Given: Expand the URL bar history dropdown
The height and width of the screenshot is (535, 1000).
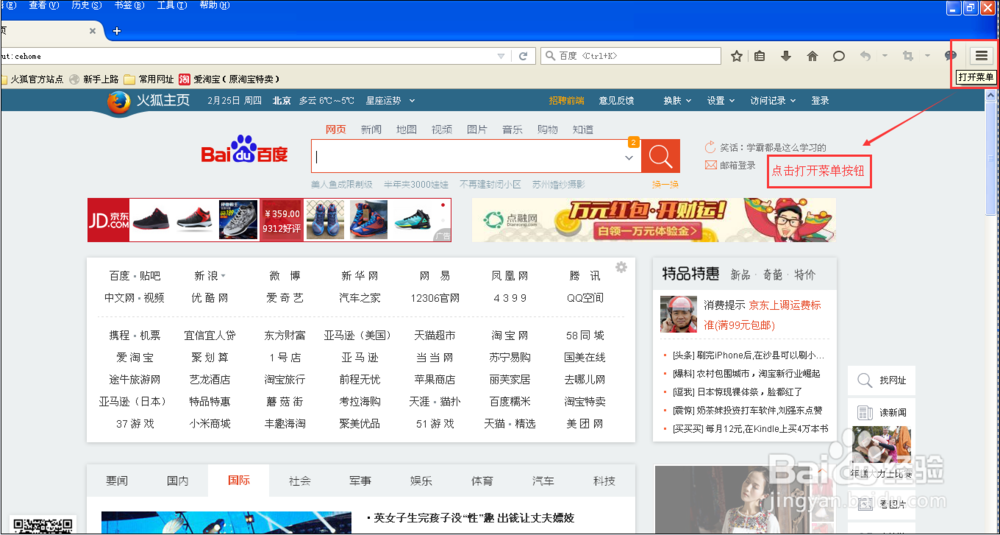Looking at the screenshot, I should 501,56.
